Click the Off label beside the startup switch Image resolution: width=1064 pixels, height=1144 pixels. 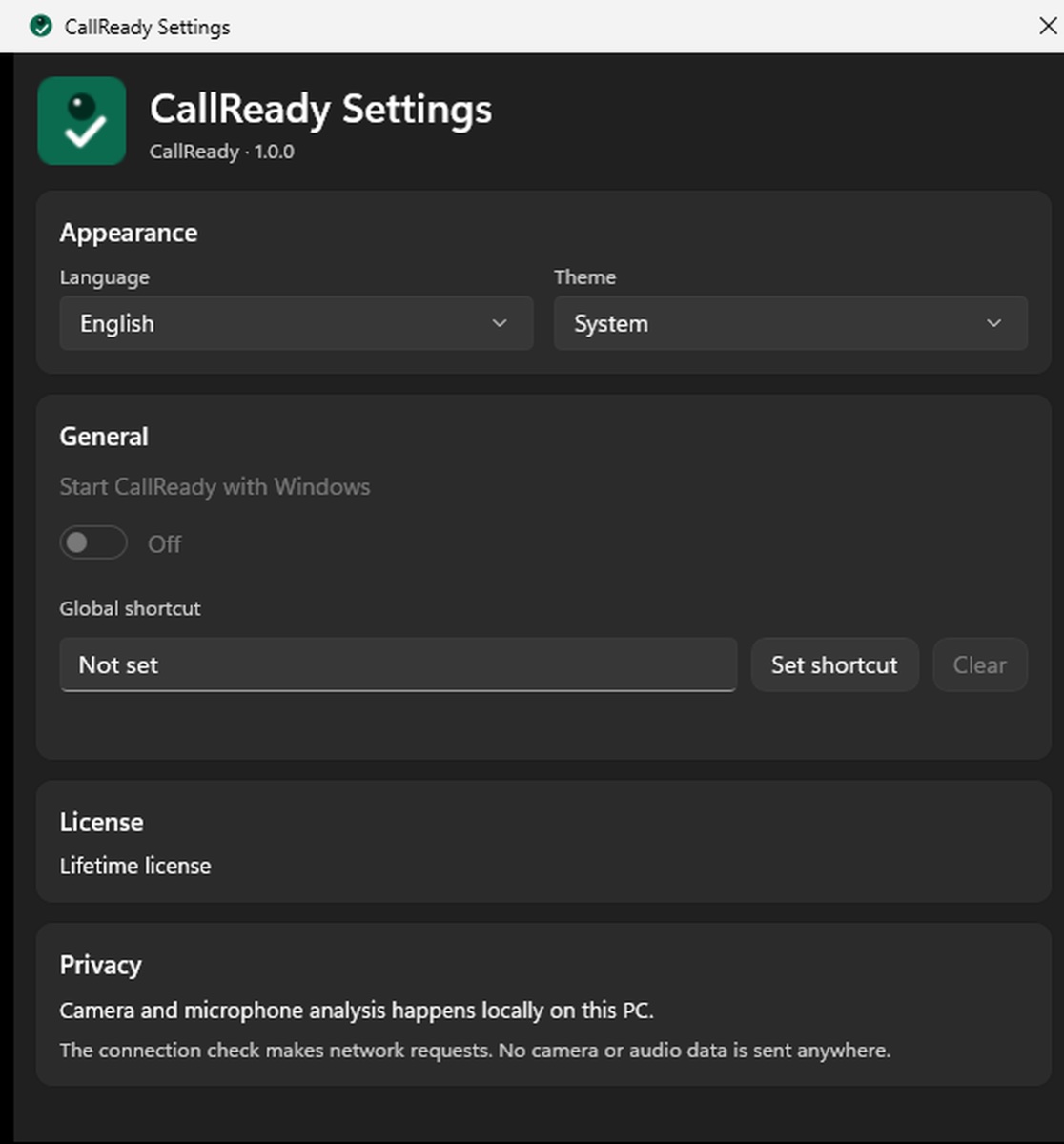(x=164, y=544)
